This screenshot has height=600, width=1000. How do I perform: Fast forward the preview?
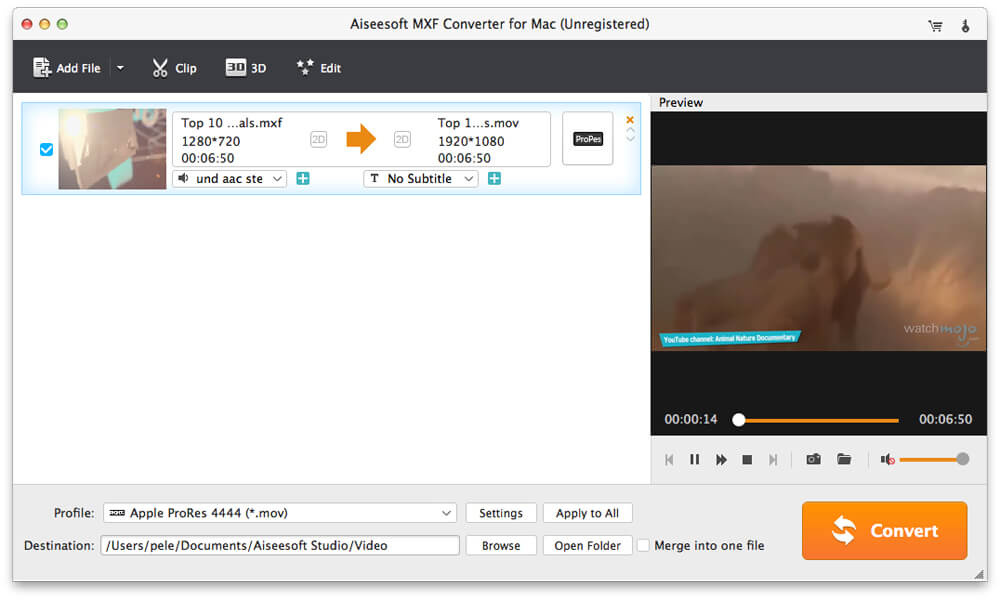click(x=721, y=460)
